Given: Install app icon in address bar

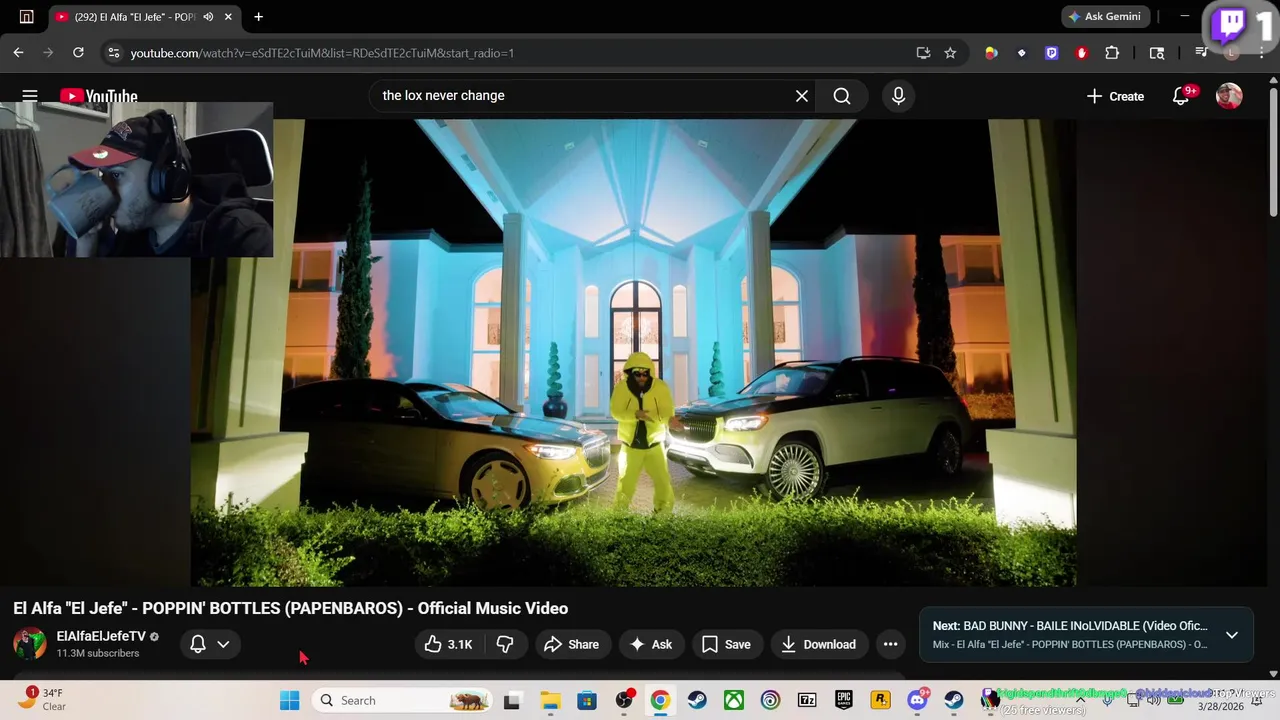Looking at the screenshot, I should (923, 53).
